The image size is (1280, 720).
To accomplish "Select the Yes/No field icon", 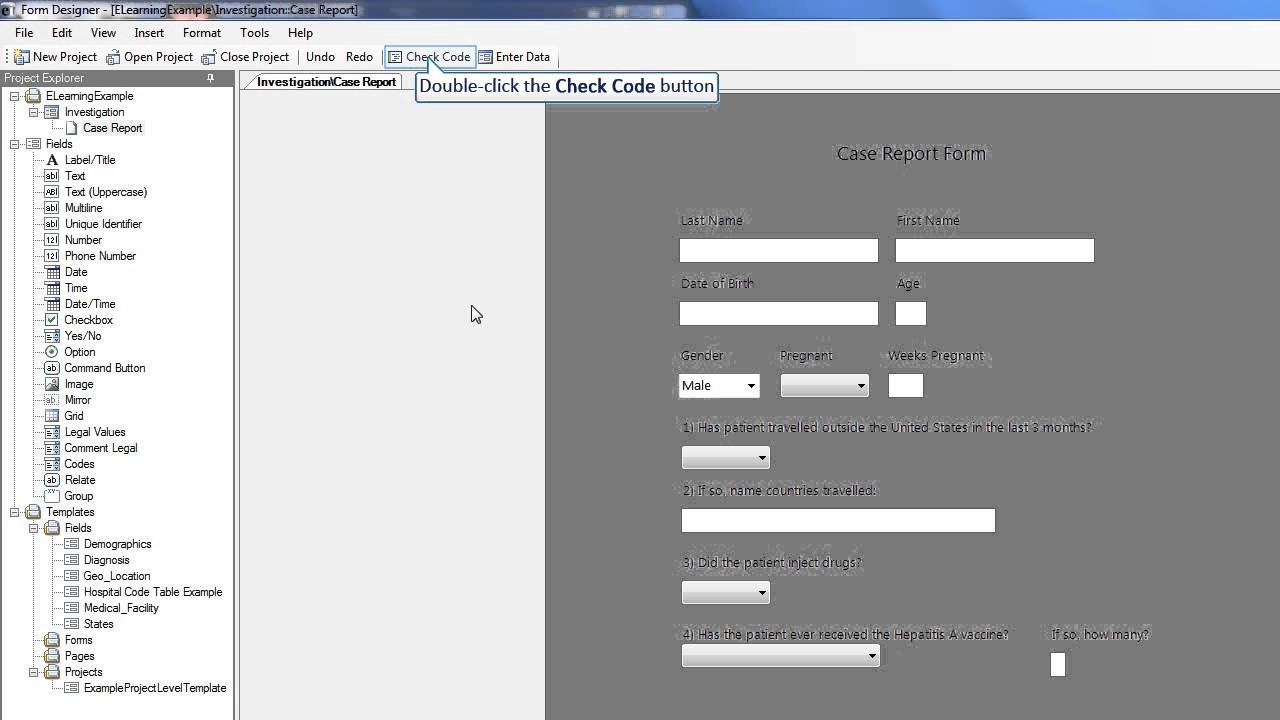I will 52,336.
